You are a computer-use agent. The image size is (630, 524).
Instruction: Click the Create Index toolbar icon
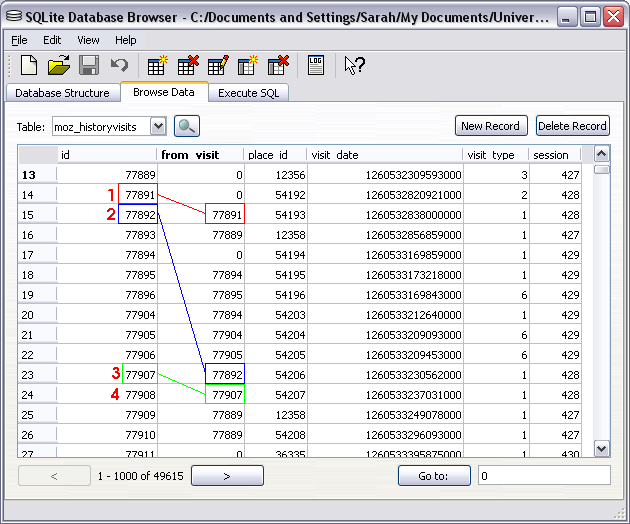pyautogui.click(x=248, y=66)
